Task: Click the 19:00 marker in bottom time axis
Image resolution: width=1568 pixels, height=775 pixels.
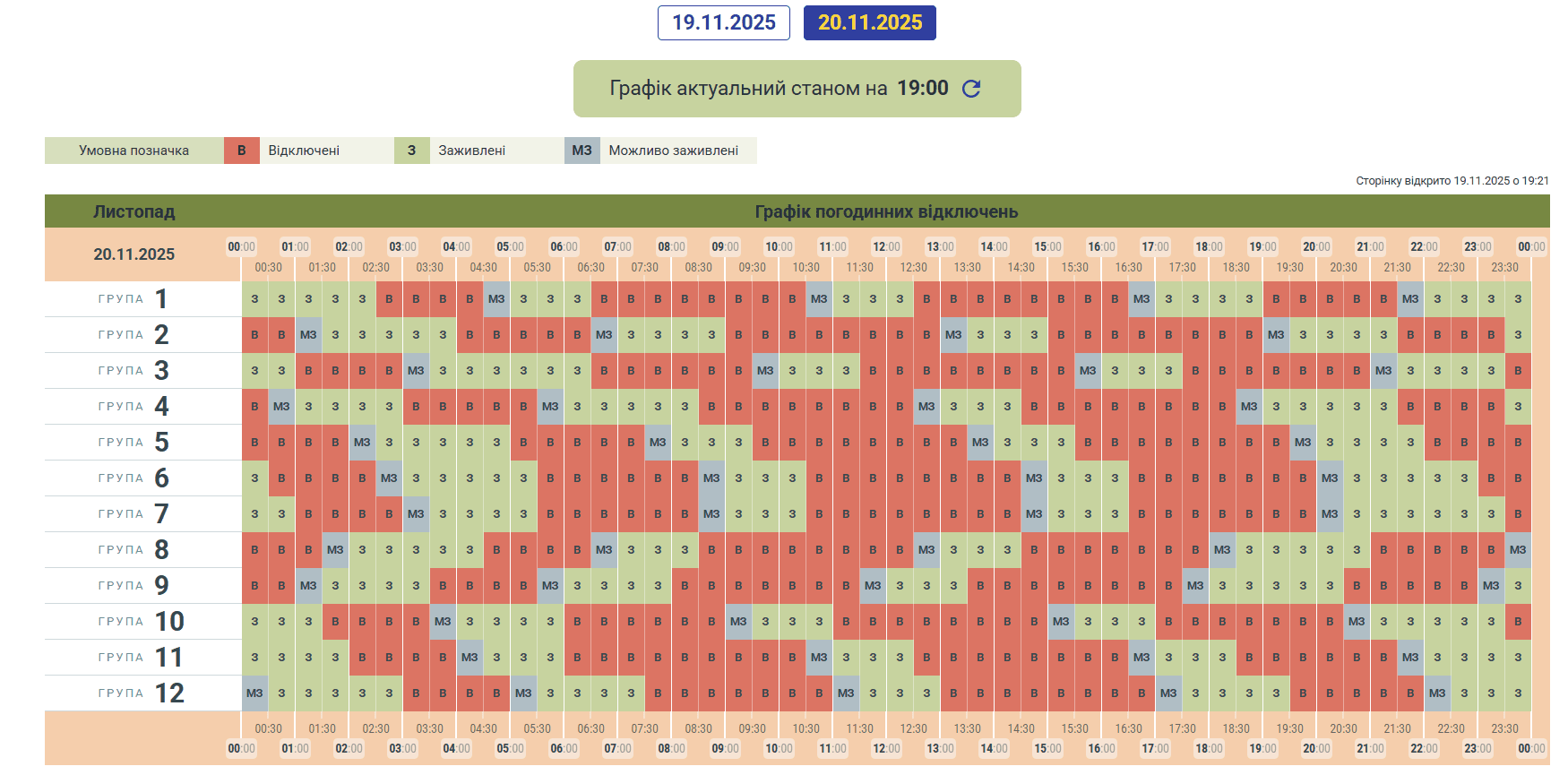Action: click(x=1262, y=748)
